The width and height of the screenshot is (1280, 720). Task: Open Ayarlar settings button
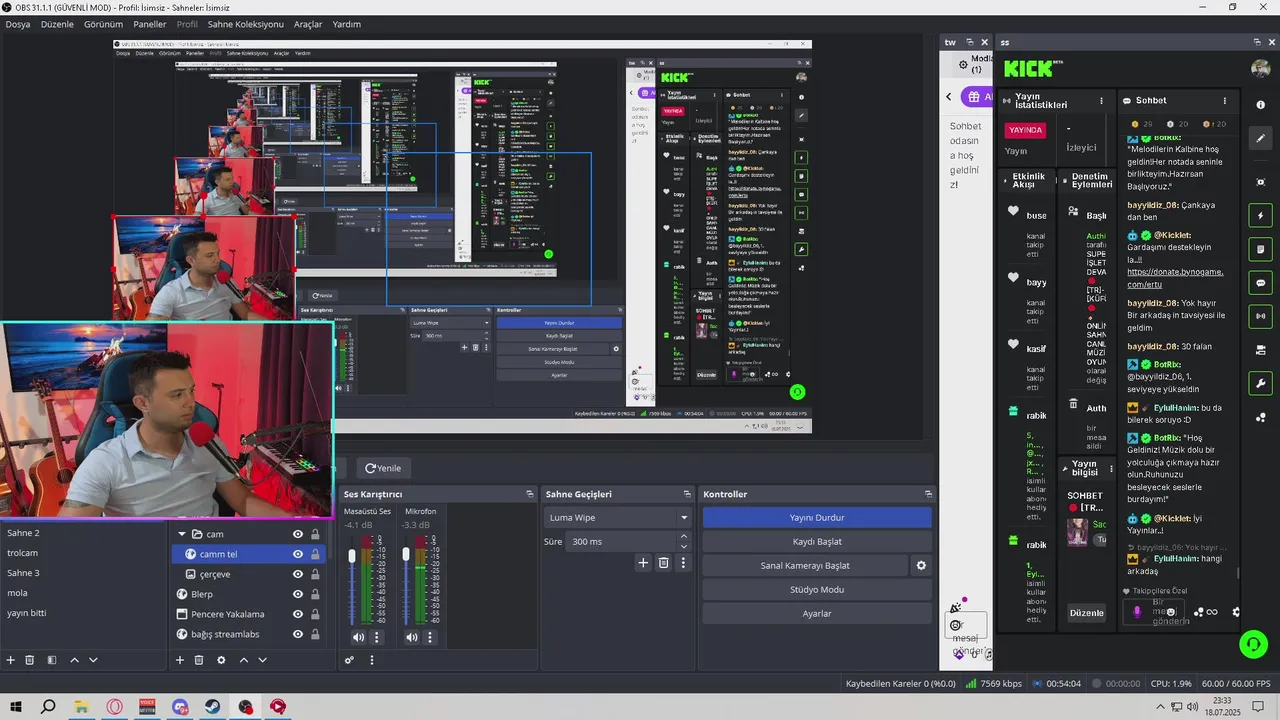[x=817, y=614]
